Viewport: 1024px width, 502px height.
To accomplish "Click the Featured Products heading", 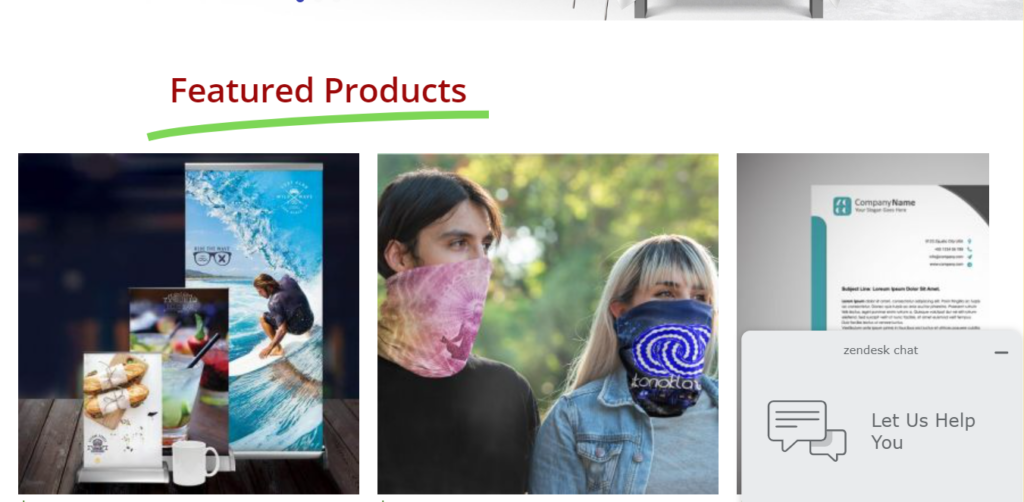I will (x=318, y=90).
